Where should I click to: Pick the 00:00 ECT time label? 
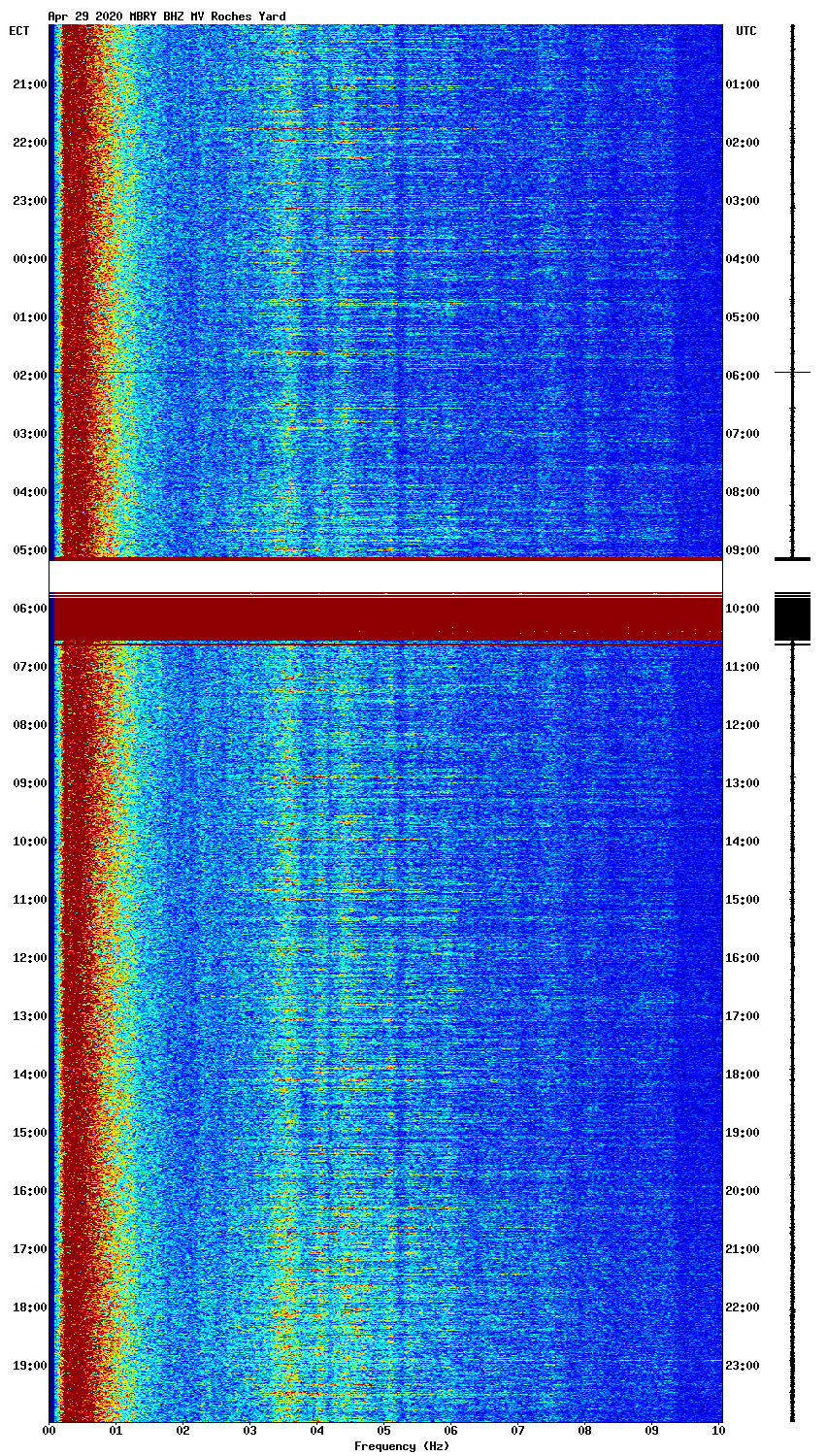click(x=30, y=259)
